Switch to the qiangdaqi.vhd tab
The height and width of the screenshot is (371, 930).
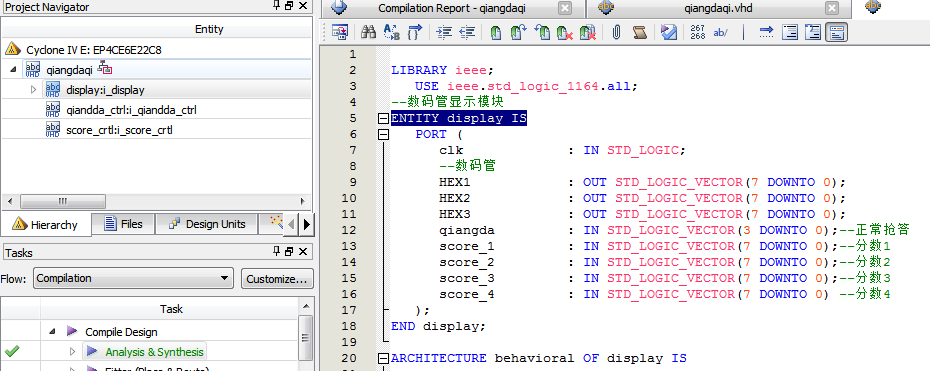click(x=718, y=8)
